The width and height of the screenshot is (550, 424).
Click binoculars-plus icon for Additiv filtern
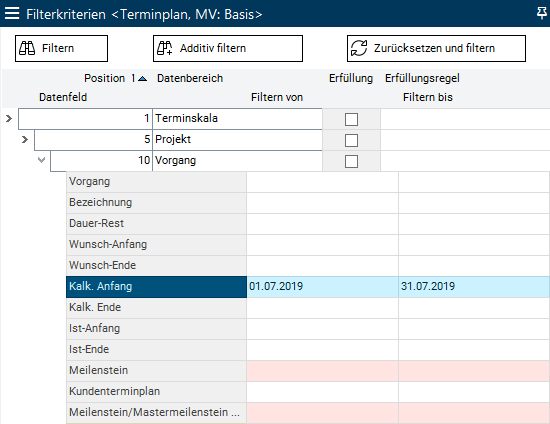pos(165,48)
